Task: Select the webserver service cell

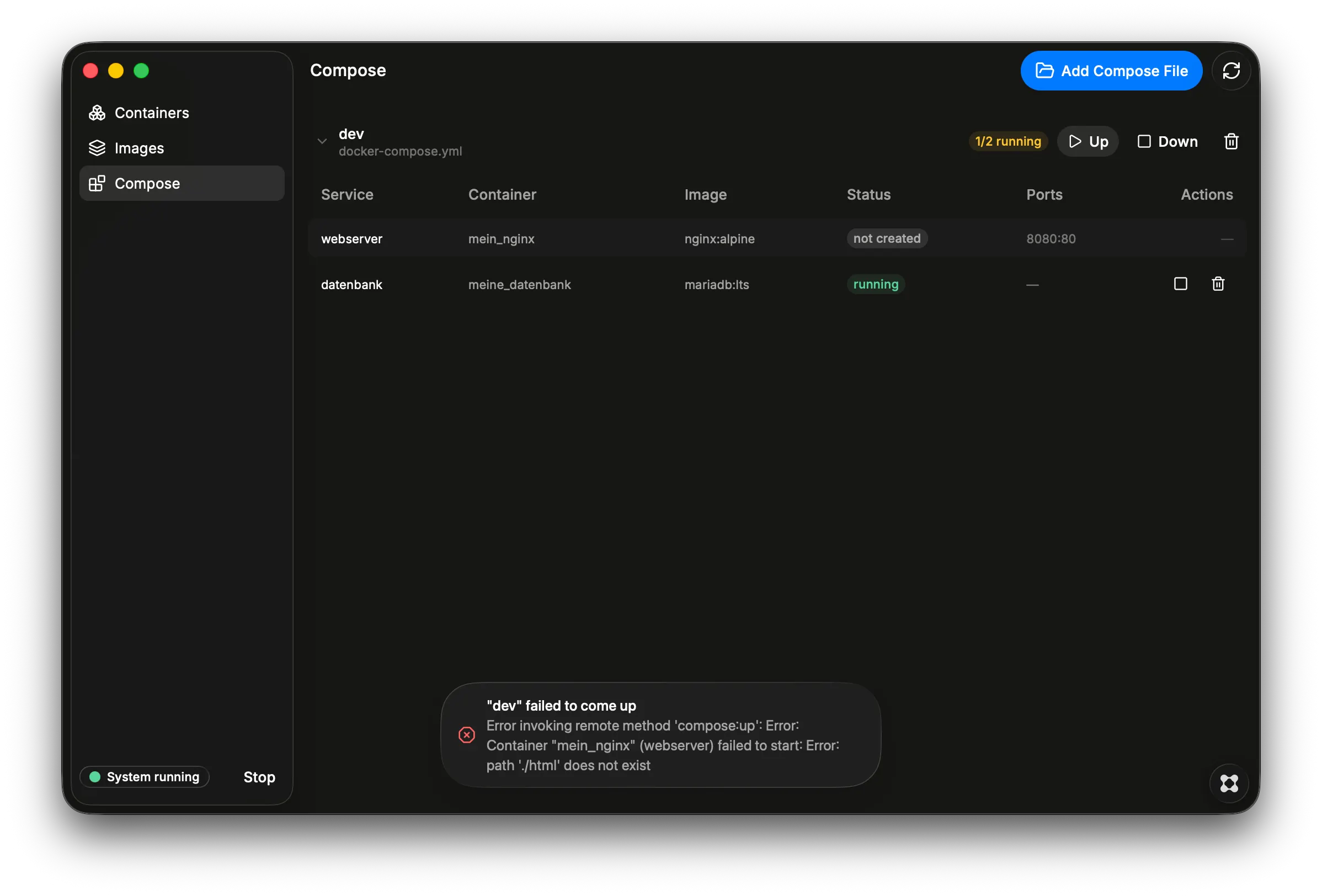Action: point(351,238)
